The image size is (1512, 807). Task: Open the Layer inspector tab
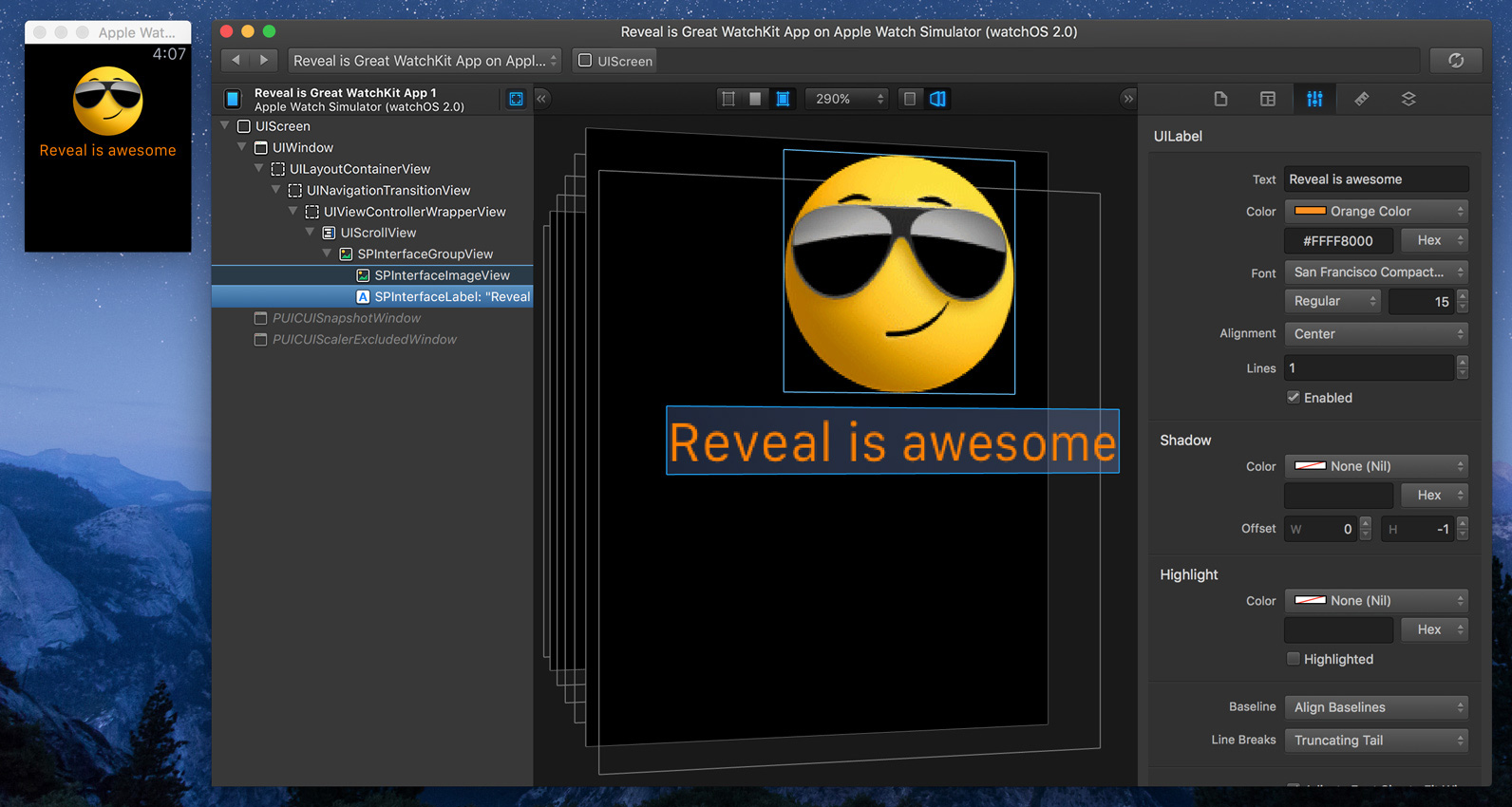click(x=1408, y=99)
